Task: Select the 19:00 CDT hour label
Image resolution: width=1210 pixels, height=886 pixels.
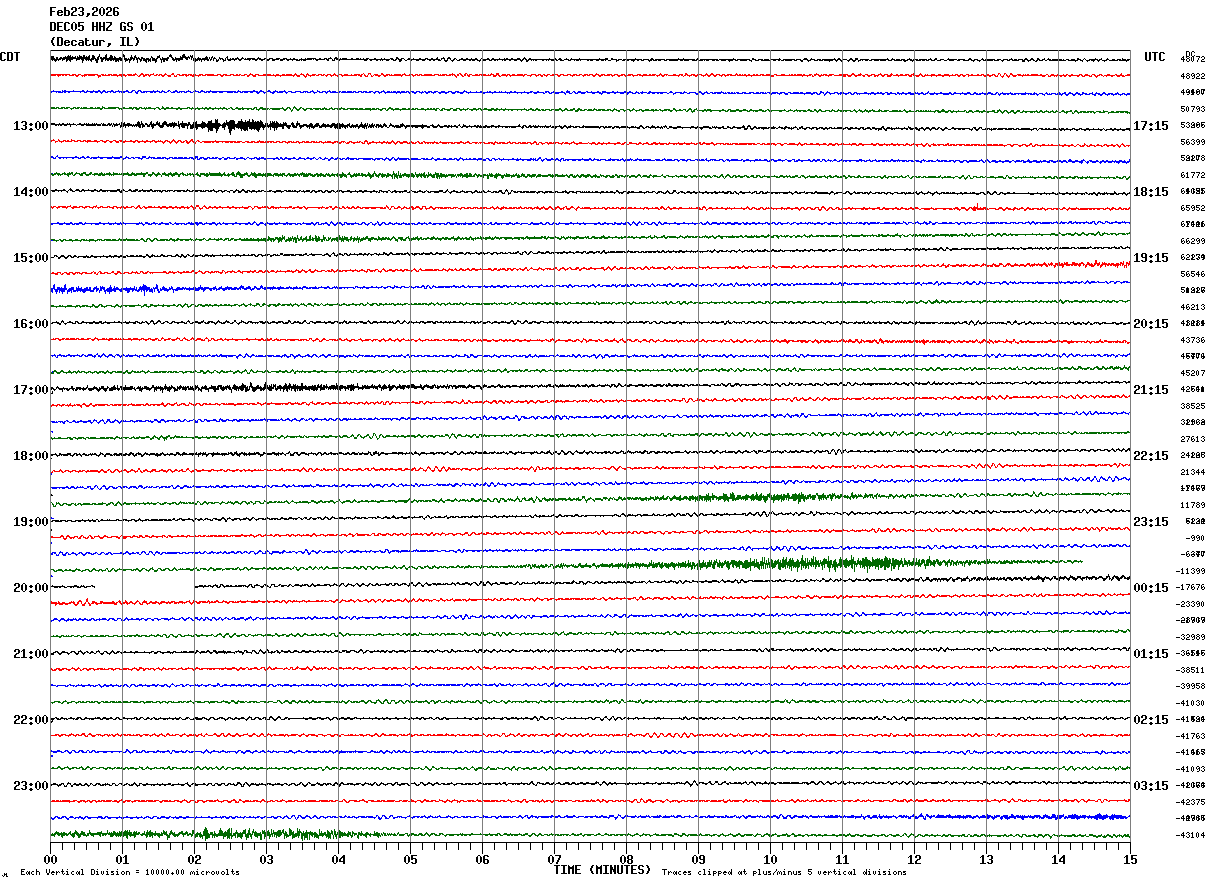Action: 31,522
